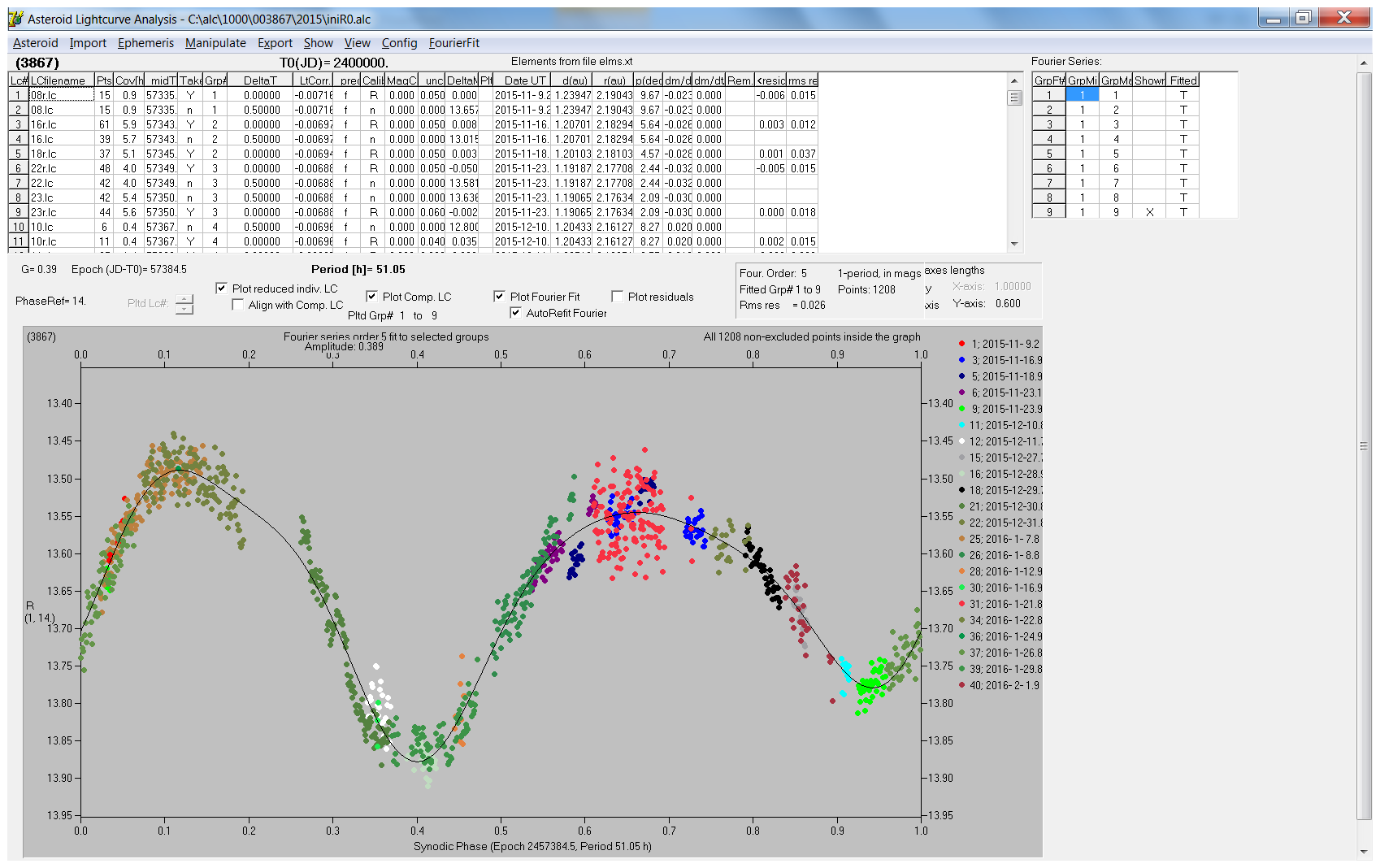Select file 10r.lc in row 11
Viewport: 1380px width, 868px height.
point(62,241)
